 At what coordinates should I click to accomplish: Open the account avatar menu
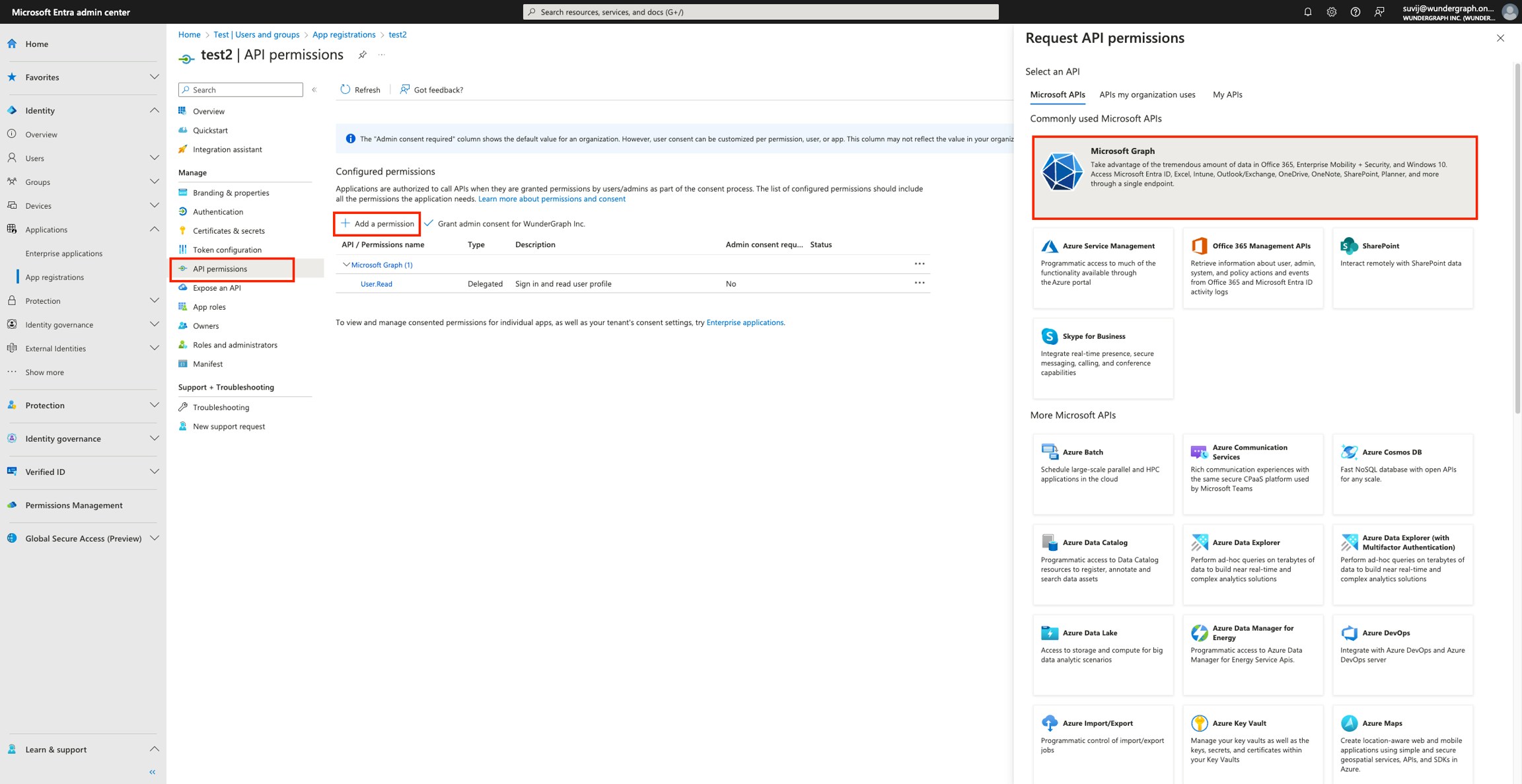click(x=1509, y=11)
